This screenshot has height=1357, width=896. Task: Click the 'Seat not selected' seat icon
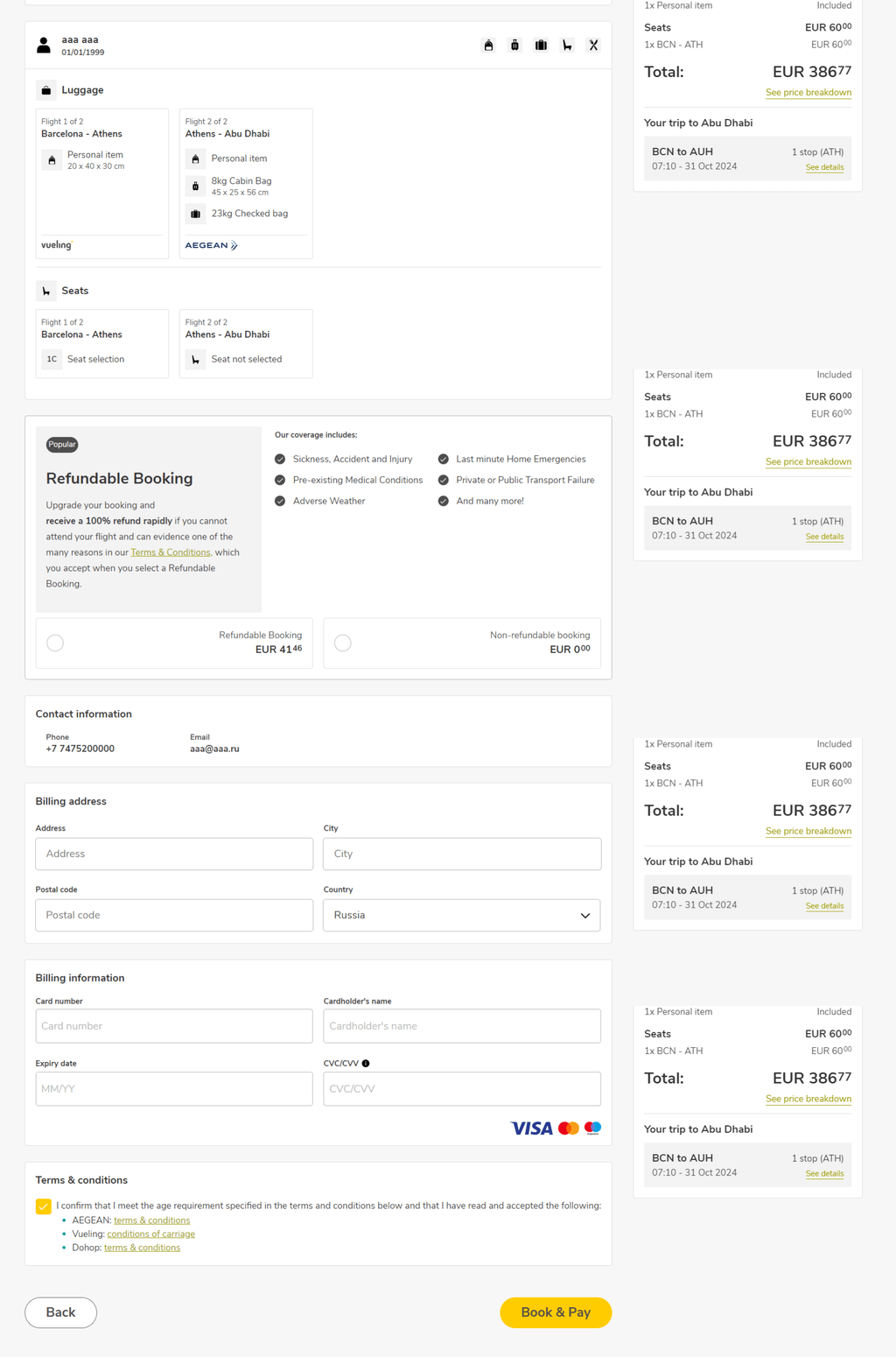click(195, 360)
